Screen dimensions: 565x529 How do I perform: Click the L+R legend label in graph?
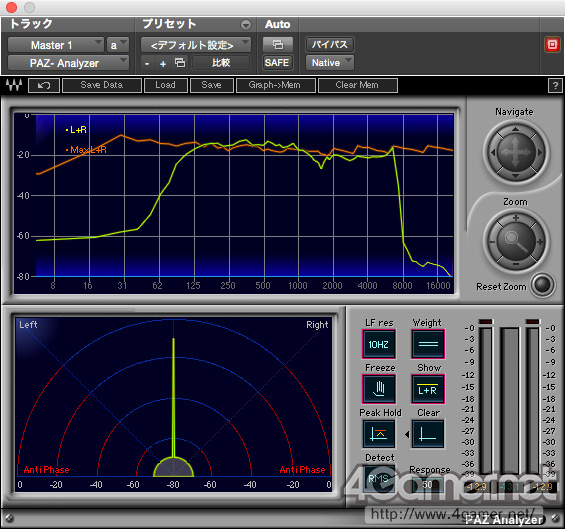77,130
